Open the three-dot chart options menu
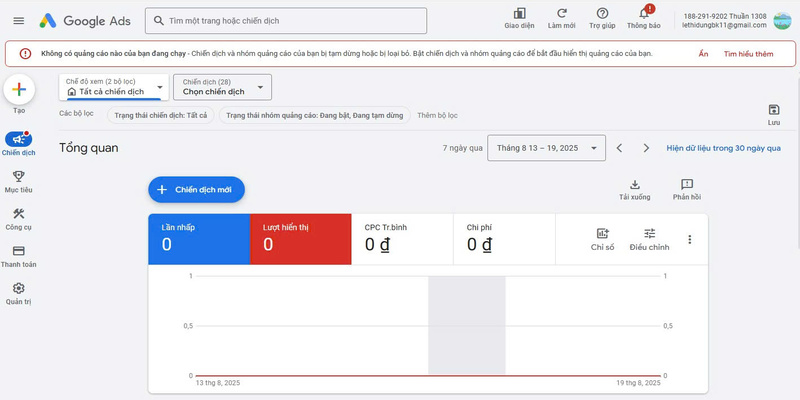The image size is (800, 400). (x=689, y=239)
